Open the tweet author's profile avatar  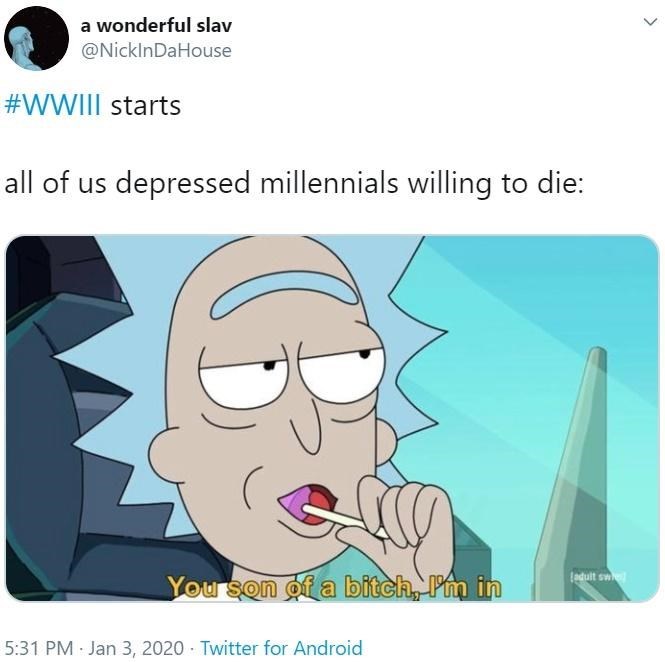(36, 38)
